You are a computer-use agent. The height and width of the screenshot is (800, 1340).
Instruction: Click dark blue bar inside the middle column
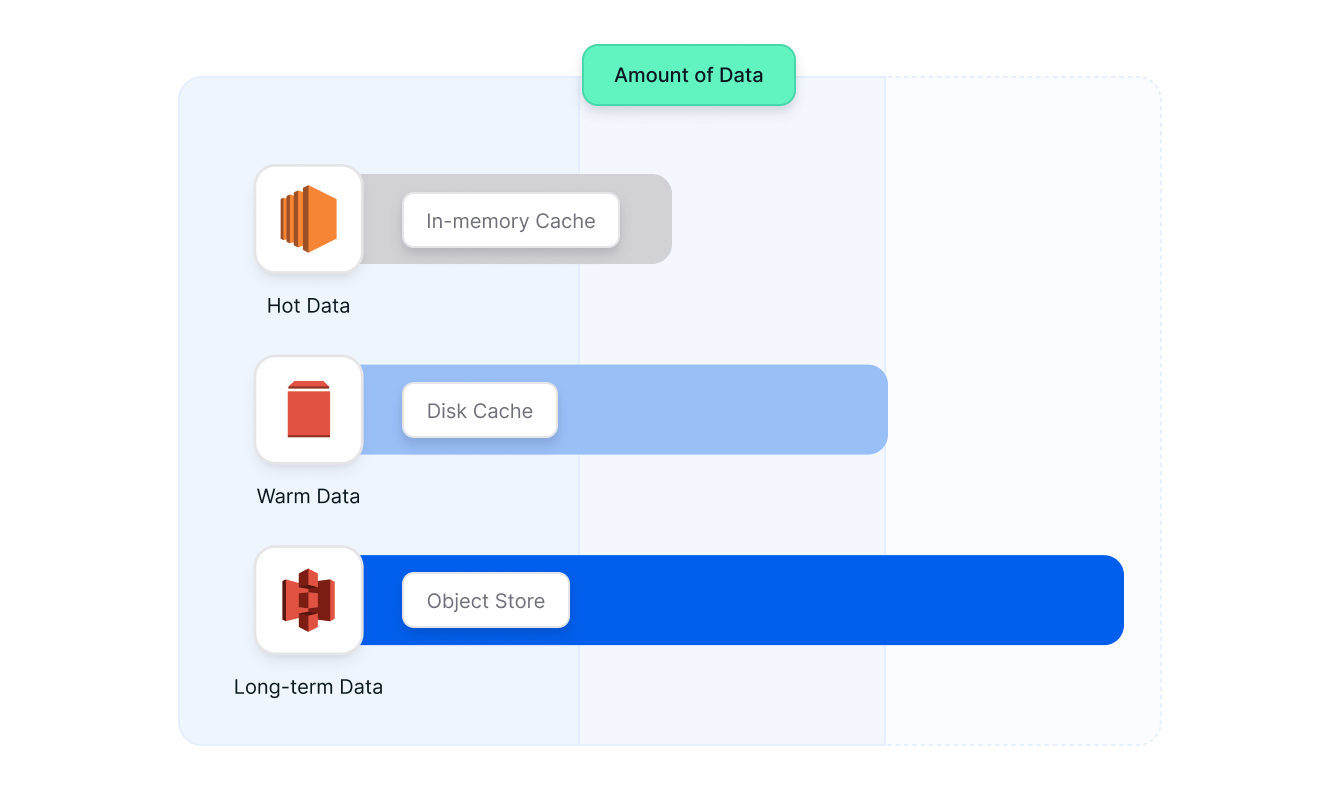click(730, 600)
